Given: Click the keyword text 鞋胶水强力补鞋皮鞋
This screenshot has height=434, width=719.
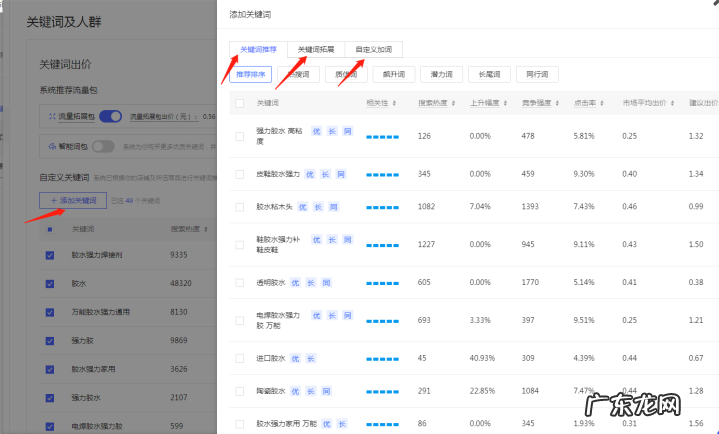Looking at the screenshot, I should point(278,245).
